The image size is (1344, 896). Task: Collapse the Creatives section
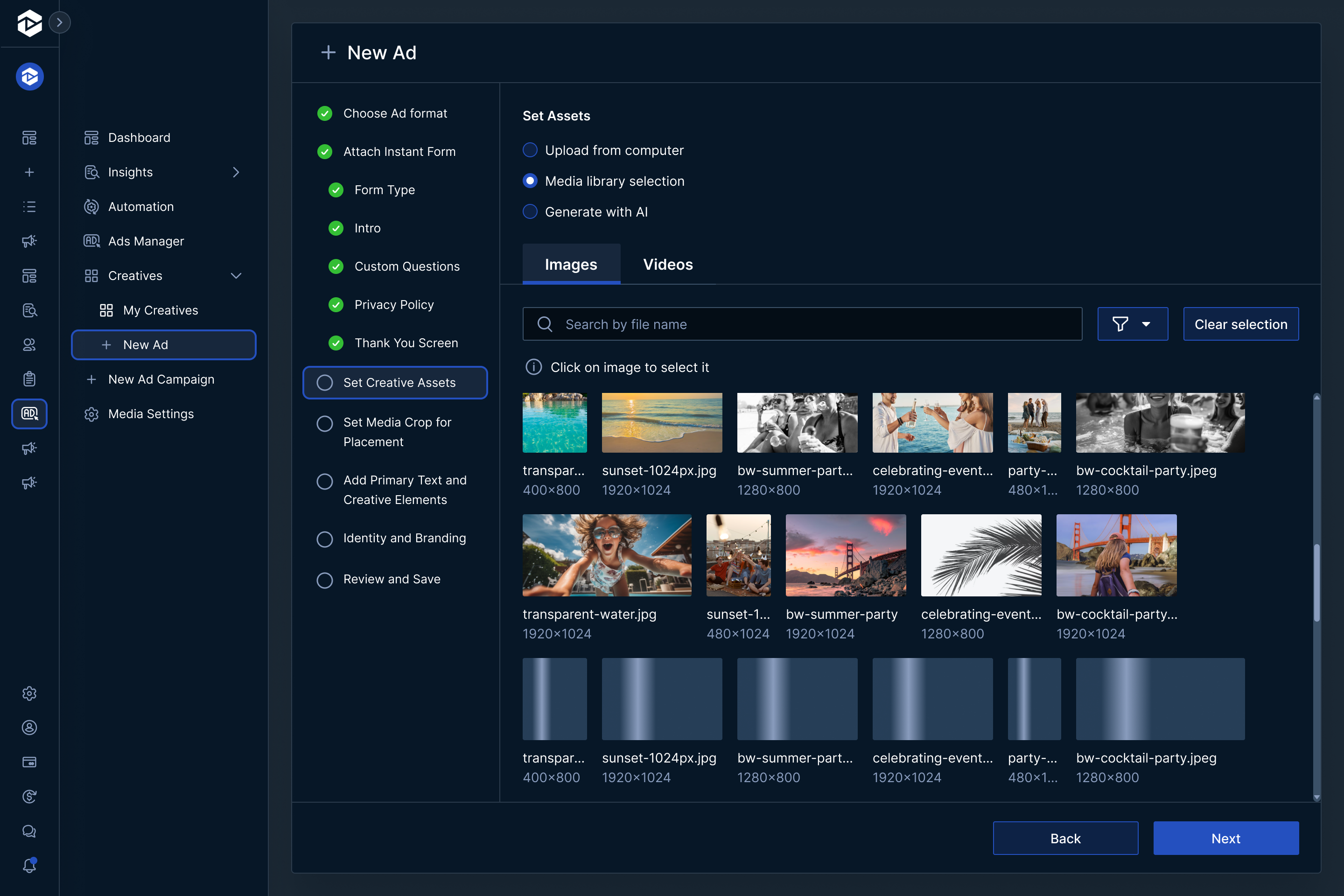(236, 275)
